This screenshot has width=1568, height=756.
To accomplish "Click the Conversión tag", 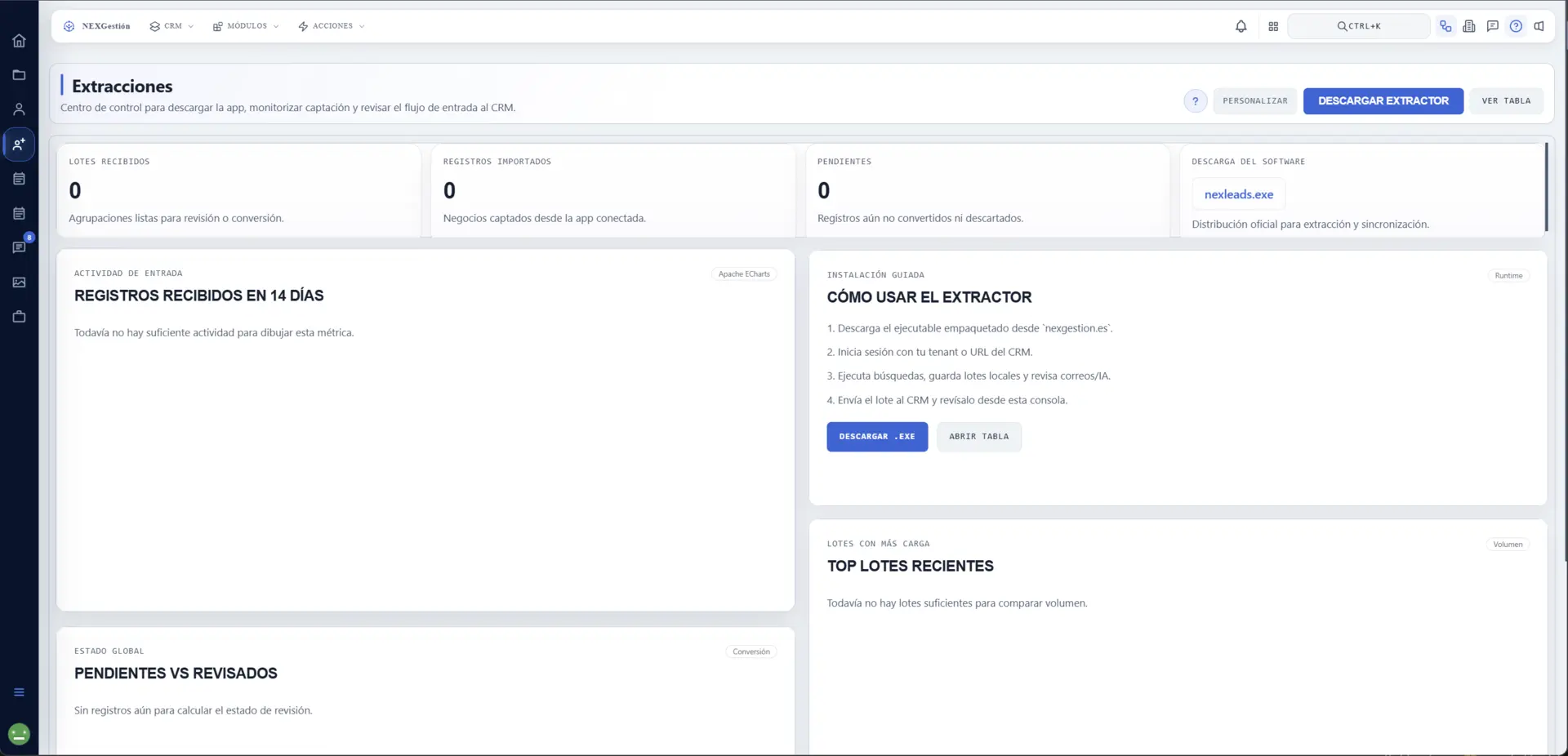I will click(751, 651).
